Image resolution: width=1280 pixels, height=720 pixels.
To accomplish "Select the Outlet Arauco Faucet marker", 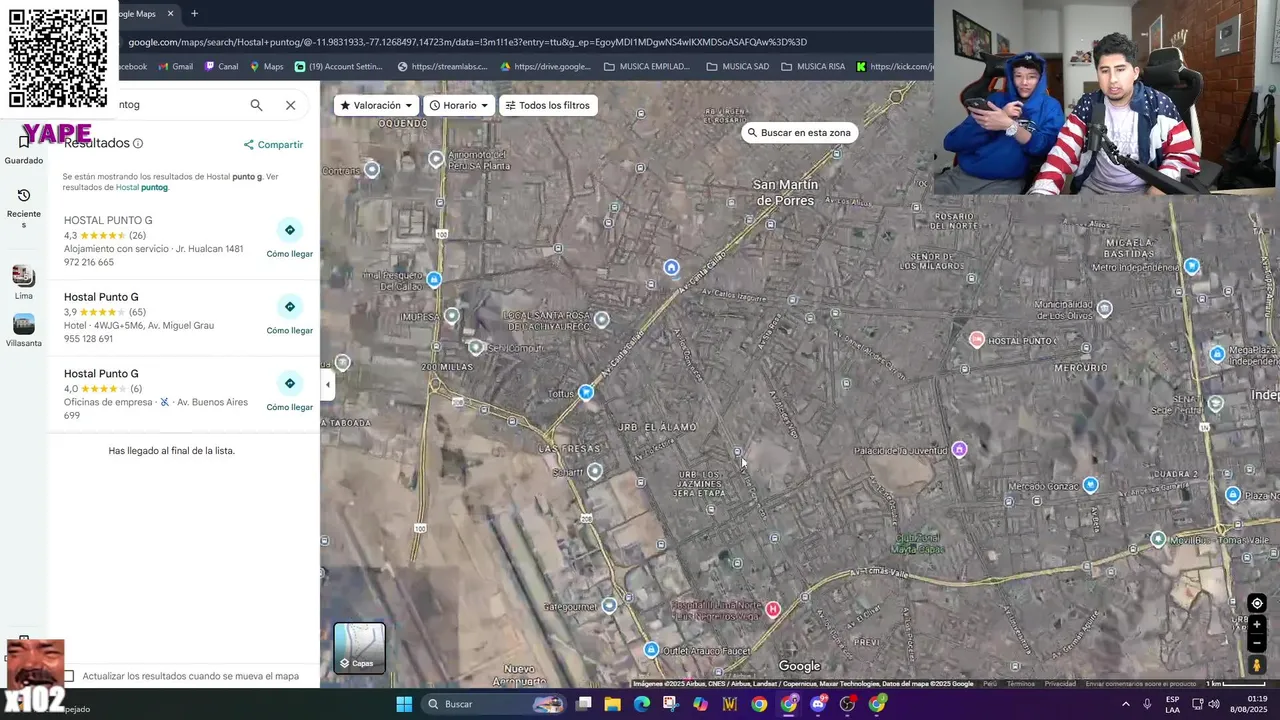I will 652,650.
